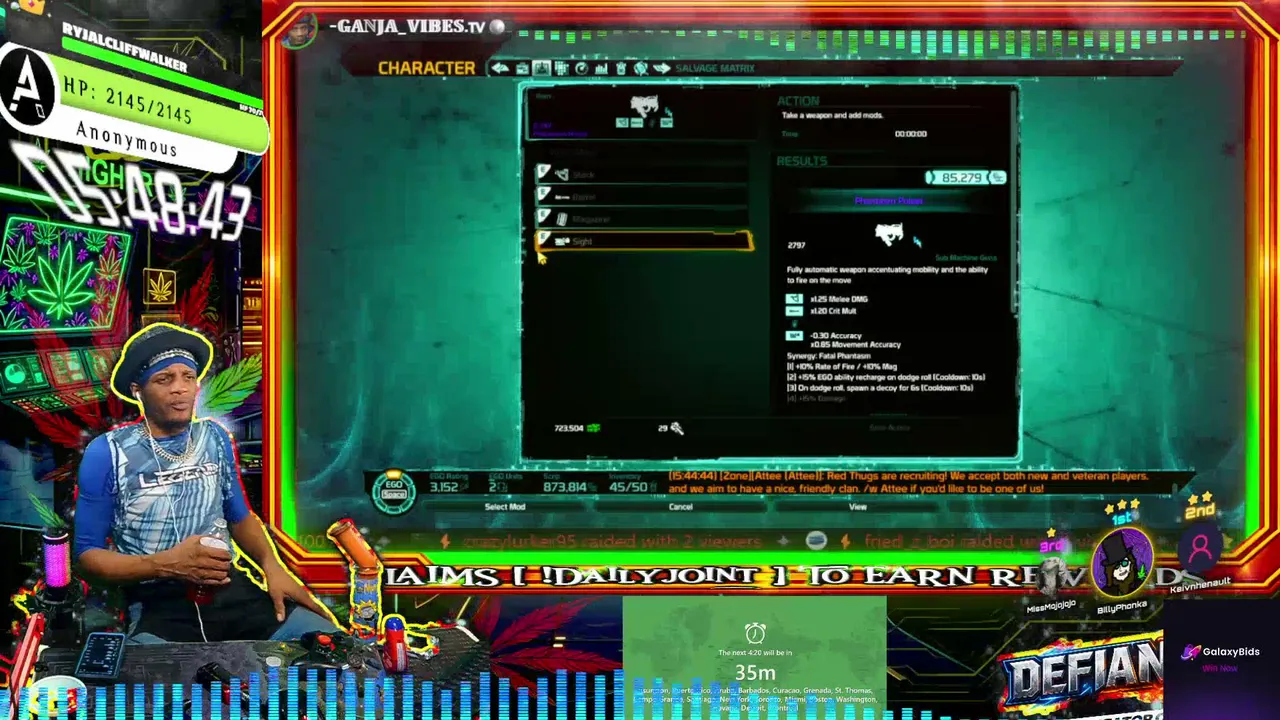Click the Red Thugs recruiting zone chat message
The height and width of the screenshot is (720, 1280).
(x=910, y=483)
